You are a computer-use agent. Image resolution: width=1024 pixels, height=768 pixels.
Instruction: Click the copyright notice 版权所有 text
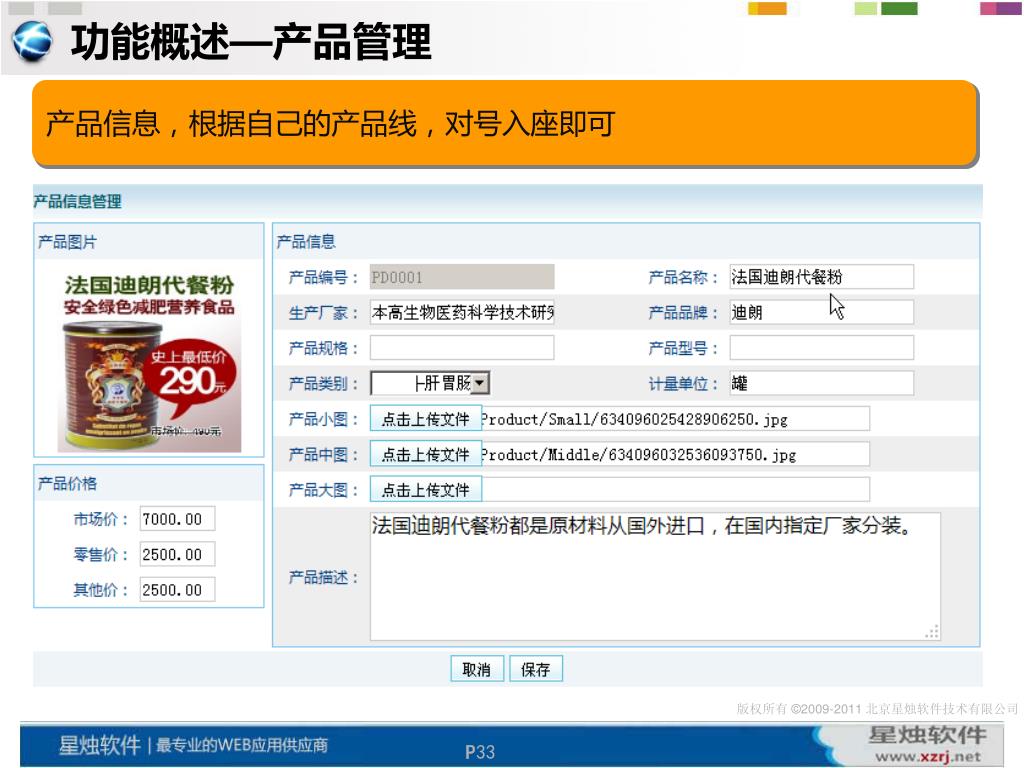tap(877, 709)
